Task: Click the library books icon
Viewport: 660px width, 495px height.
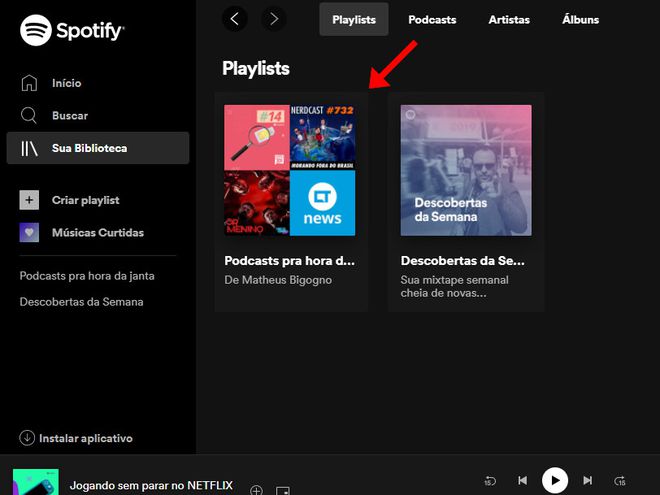Action: 29,148
